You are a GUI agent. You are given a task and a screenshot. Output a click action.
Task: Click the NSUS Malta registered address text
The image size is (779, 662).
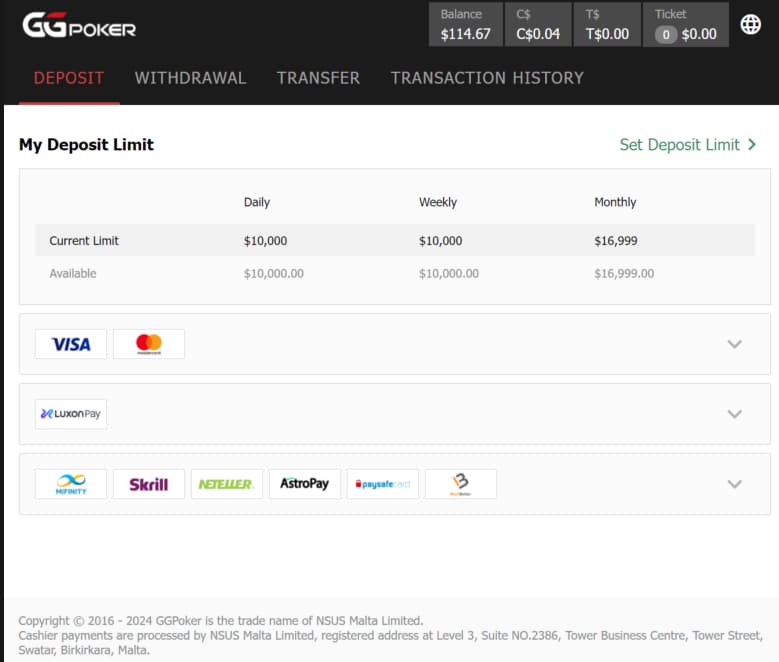click(x=390, y=643)
